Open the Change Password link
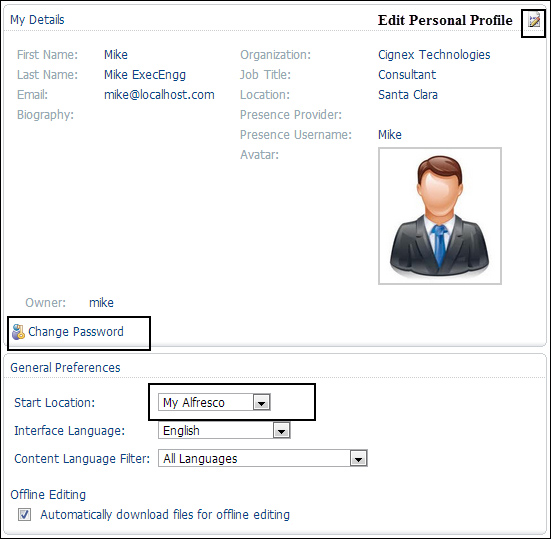 [76, 332]
